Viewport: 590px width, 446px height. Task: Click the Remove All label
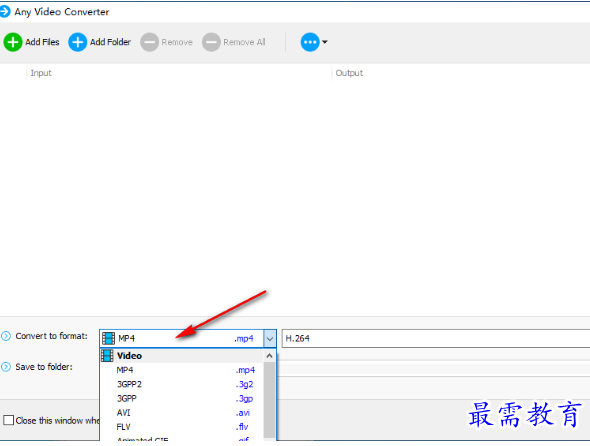click(244, 42)
